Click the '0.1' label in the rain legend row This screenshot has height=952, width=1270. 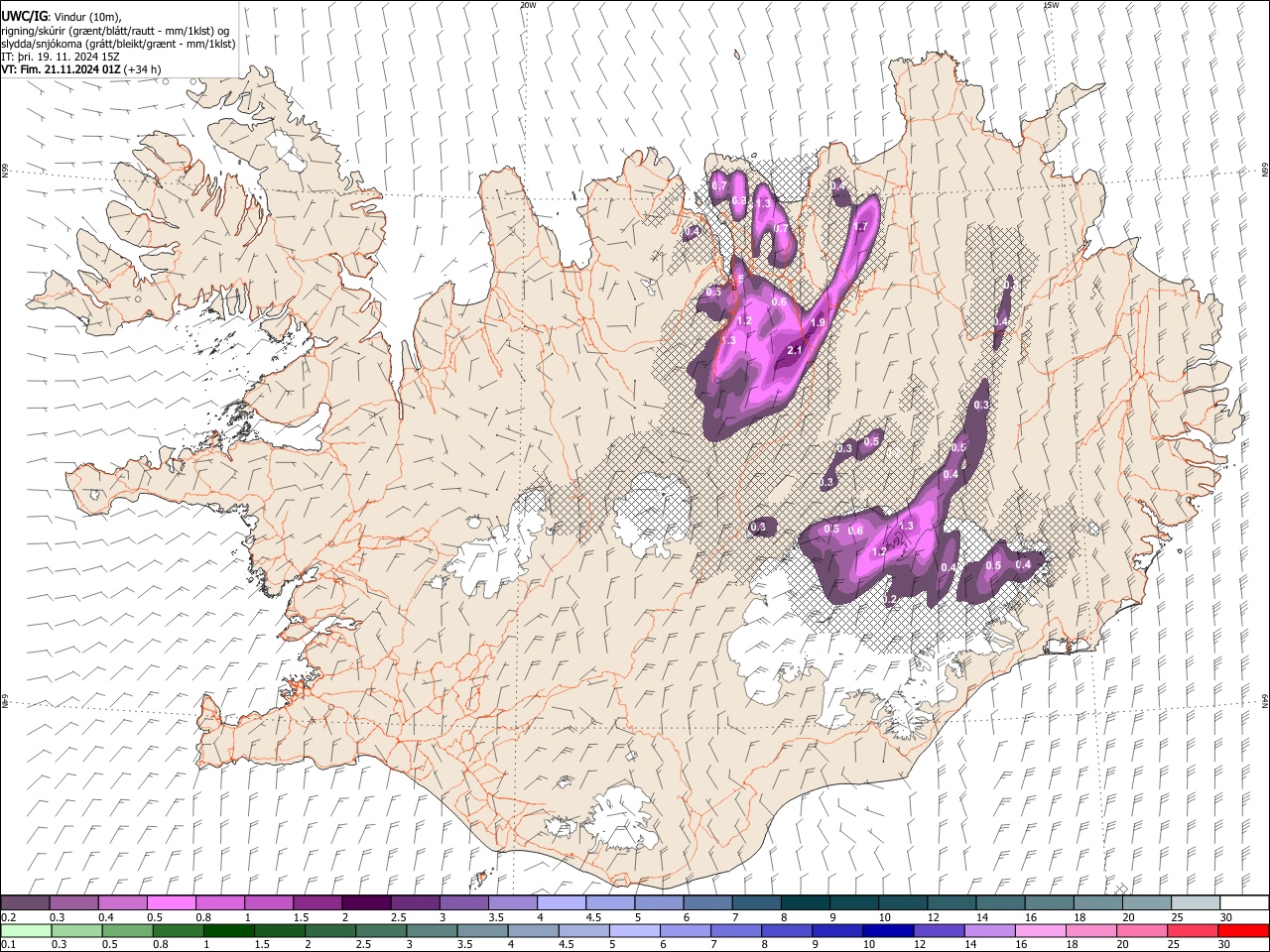click(x=7, y=945)
